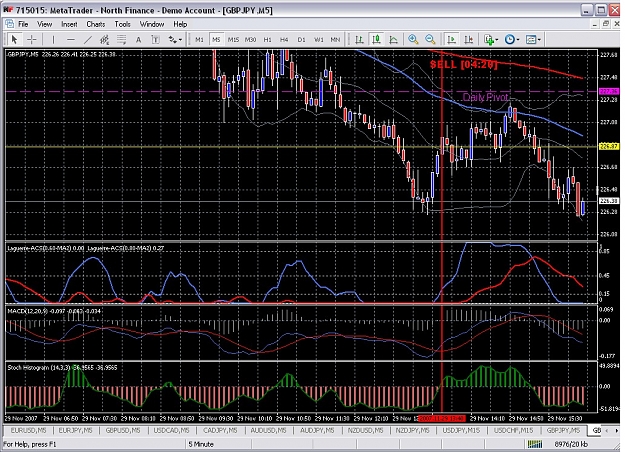
Task: Click the connection status bars icon
Action: 535,444
